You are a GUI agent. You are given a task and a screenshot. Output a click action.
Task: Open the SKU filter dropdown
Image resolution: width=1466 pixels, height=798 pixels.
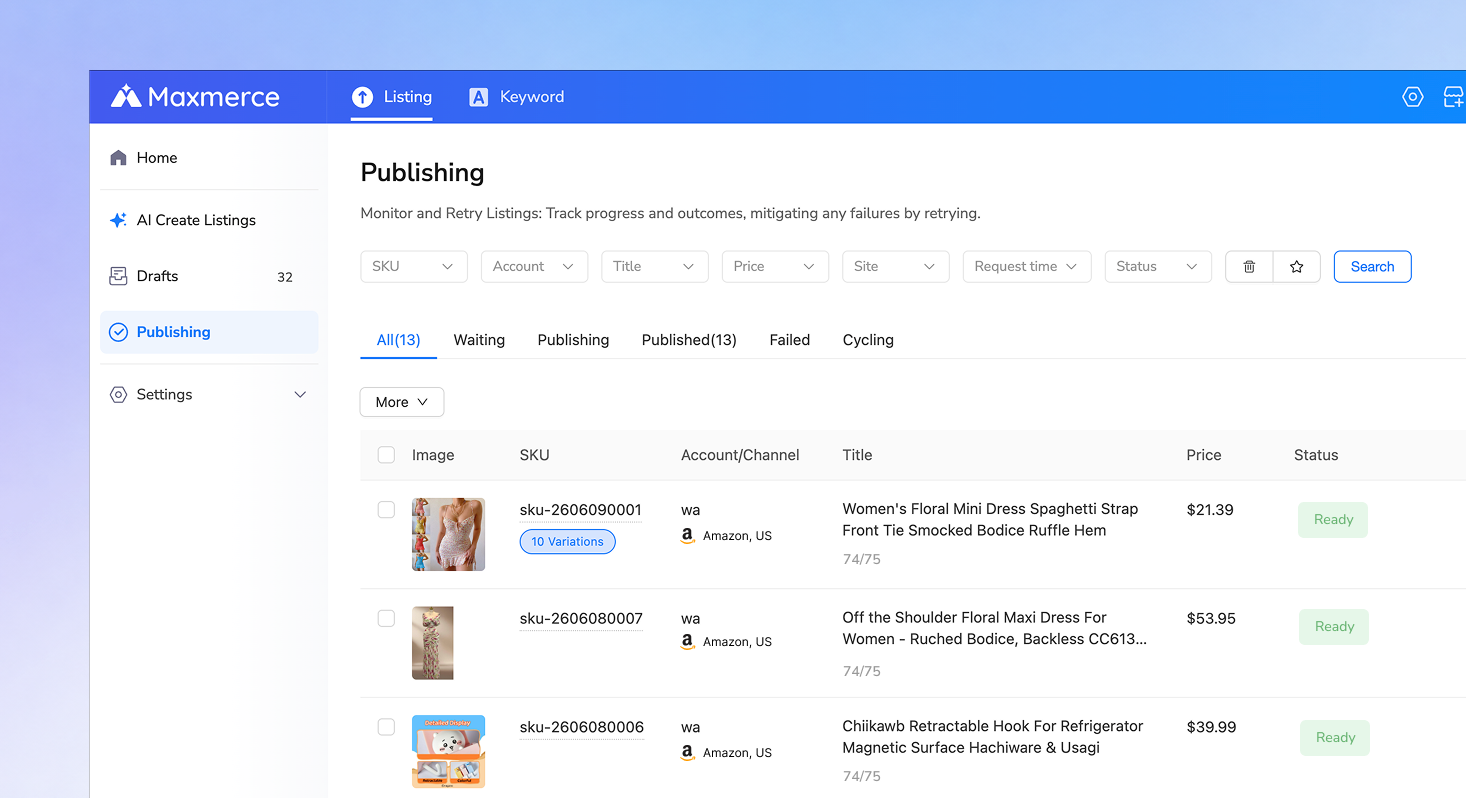pyautogui.click(x=414, y=267)
